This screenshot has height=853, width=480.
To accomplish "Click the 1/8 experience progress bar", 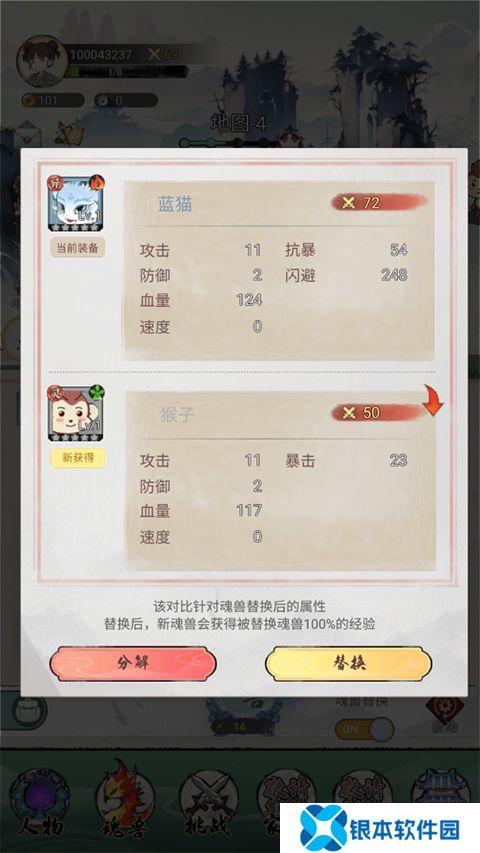I will (127, 72).
